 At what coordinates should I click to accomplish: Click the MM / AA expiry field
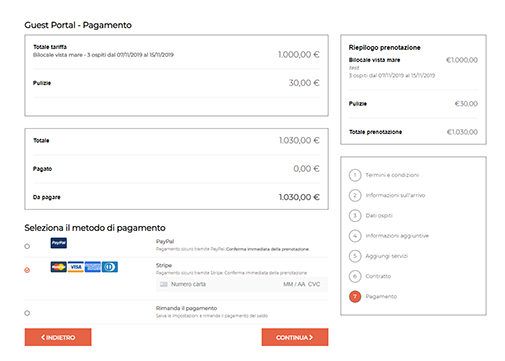coord(294,284)
